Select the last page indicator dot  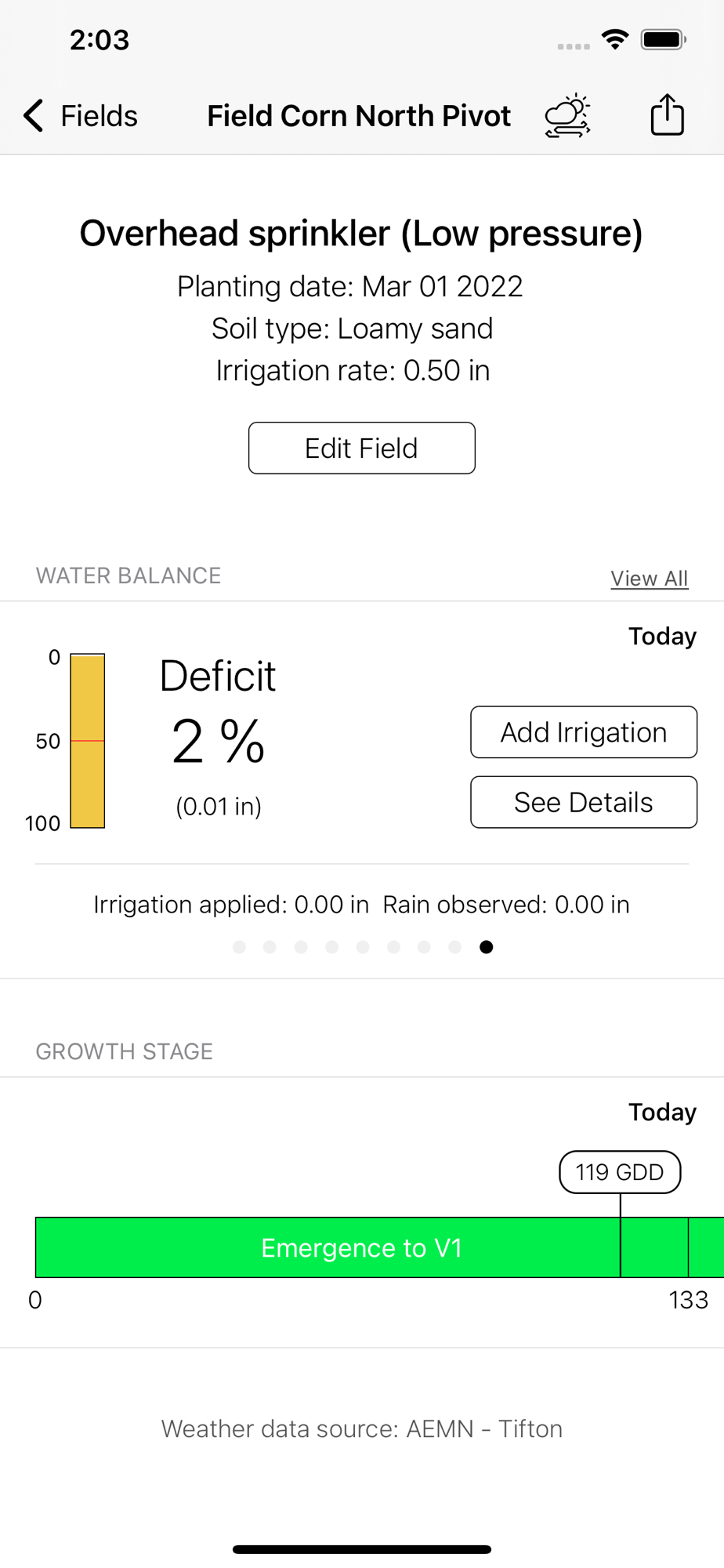486,947
